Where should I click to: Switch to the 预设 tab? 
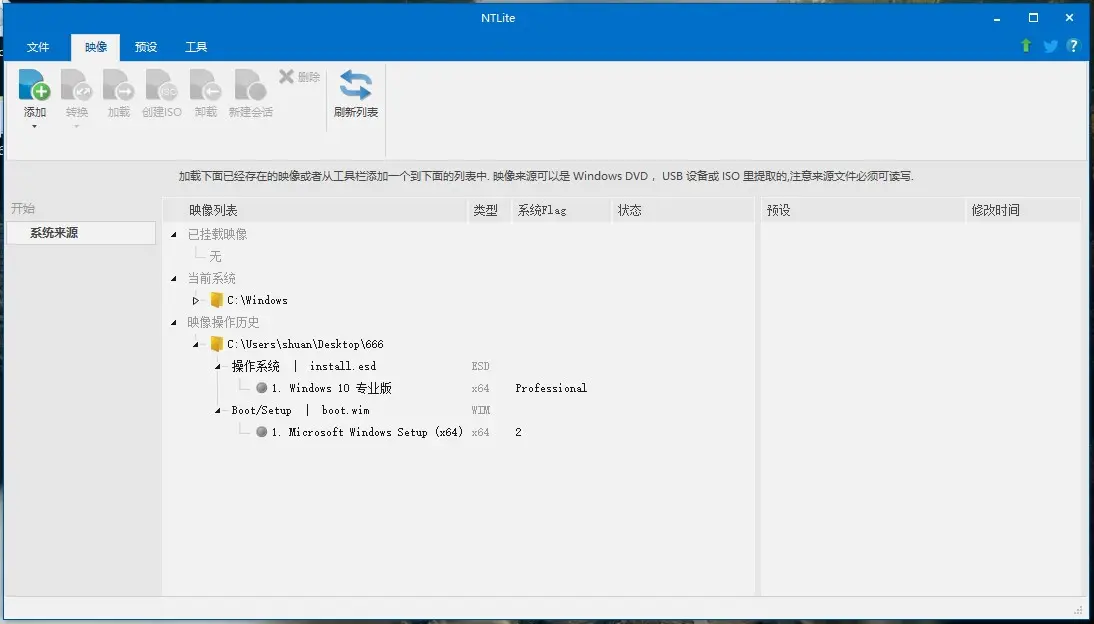pyautogui.click(x=146, y=47)
